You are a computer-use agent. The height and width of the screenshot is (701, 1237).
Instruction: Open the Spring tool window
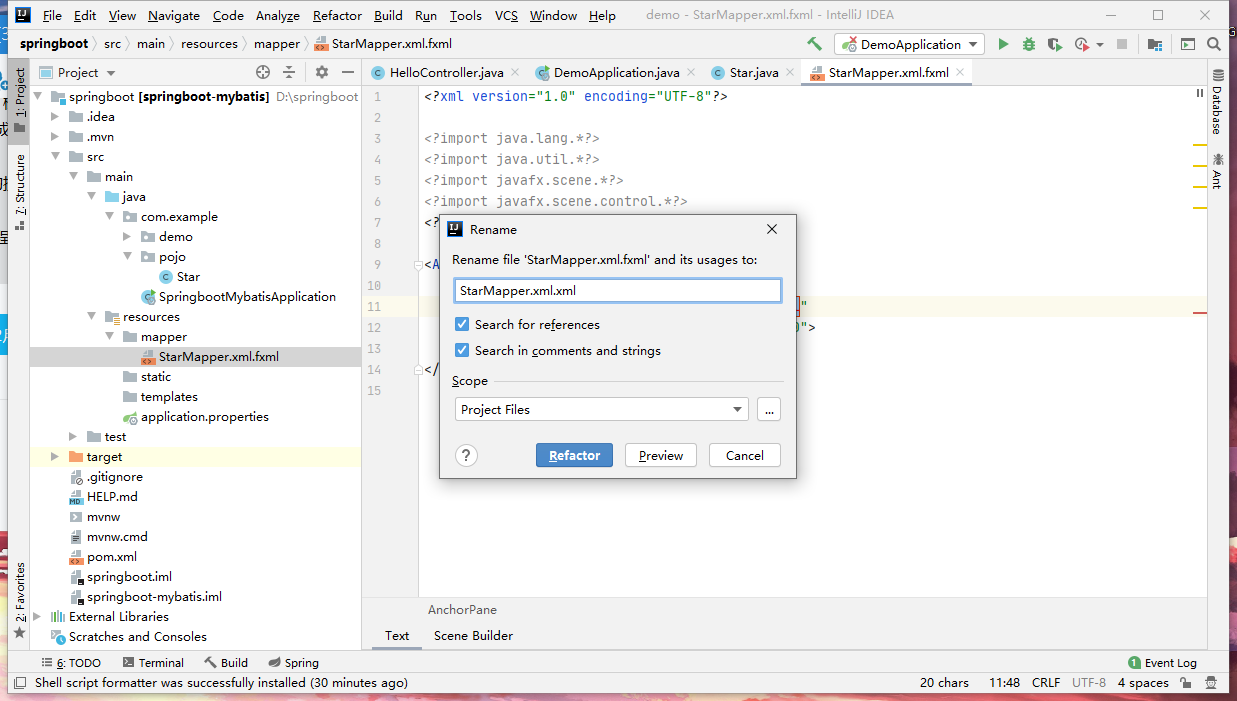(294, 662)
